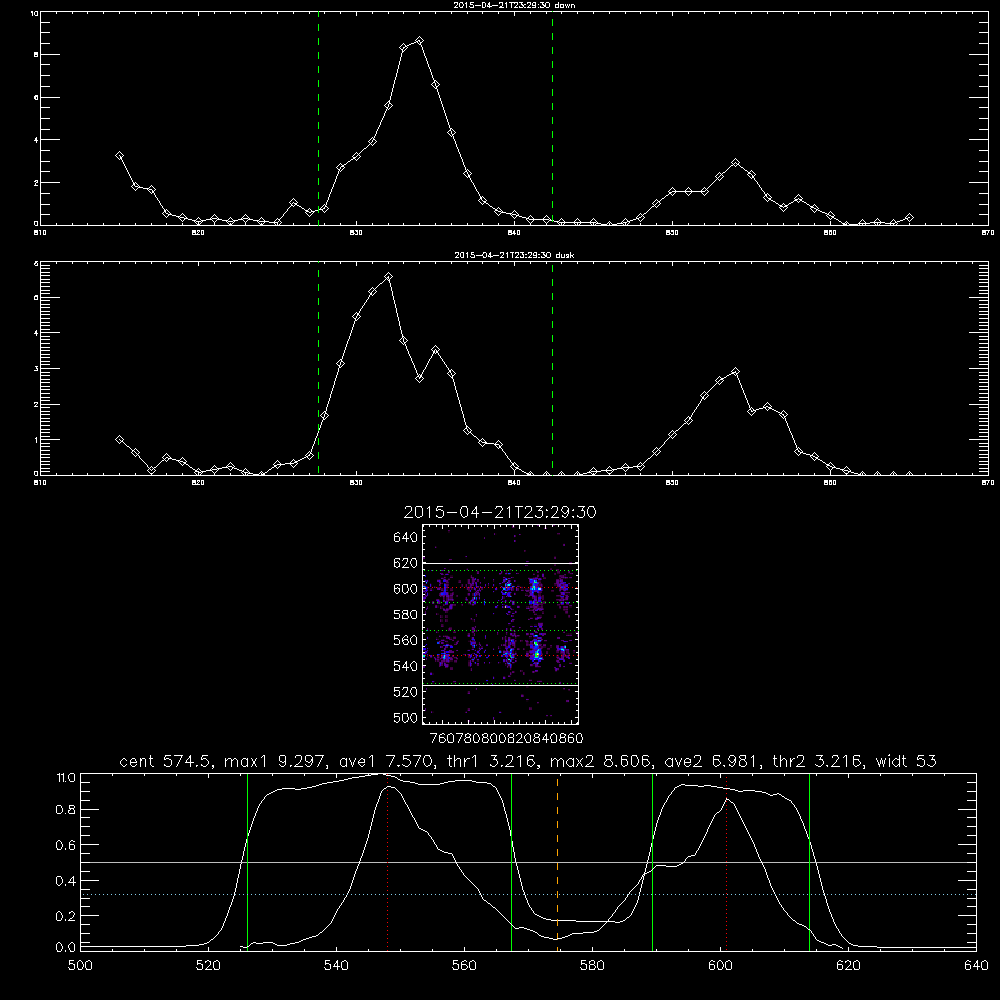
Task: Click the highest diamond marker in the dusk plot
Action: point(388,277)
